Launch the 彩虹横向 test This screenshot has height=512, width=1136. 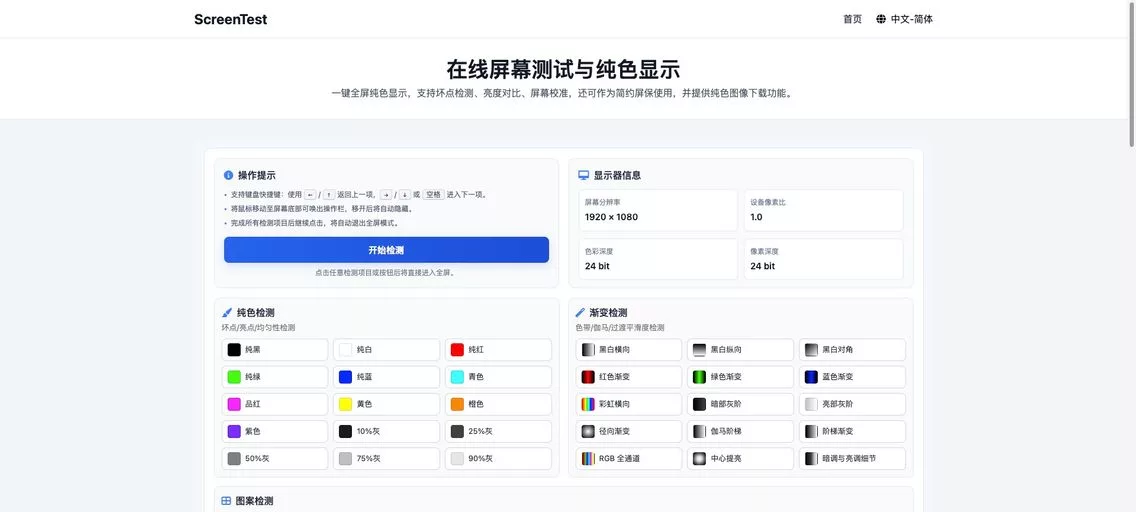628,404
